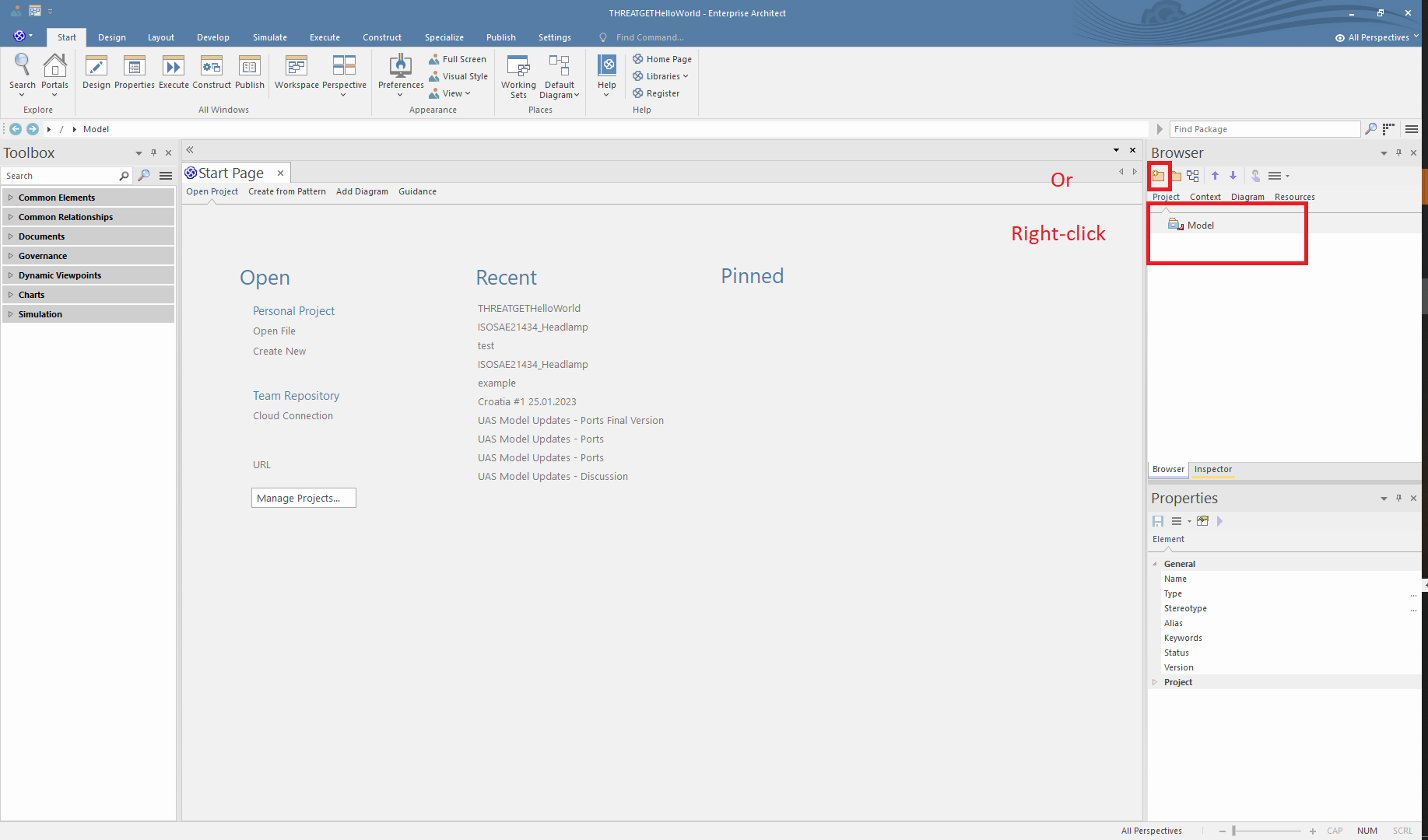Viewport: 1428px width, 840px height.
Task: Open the View dropdown in Appearance group
Action: [x=451, y=93]
